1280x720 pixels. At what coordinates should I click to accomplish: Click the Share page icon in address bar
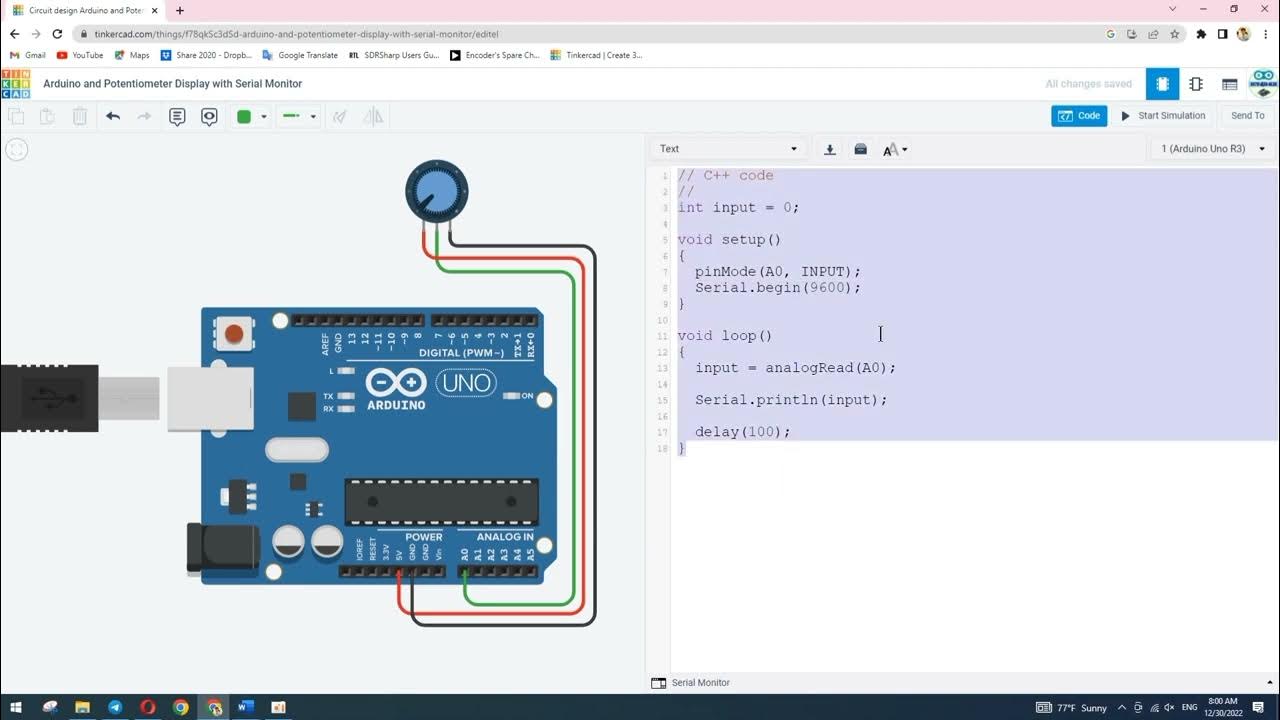point(1153,34)
